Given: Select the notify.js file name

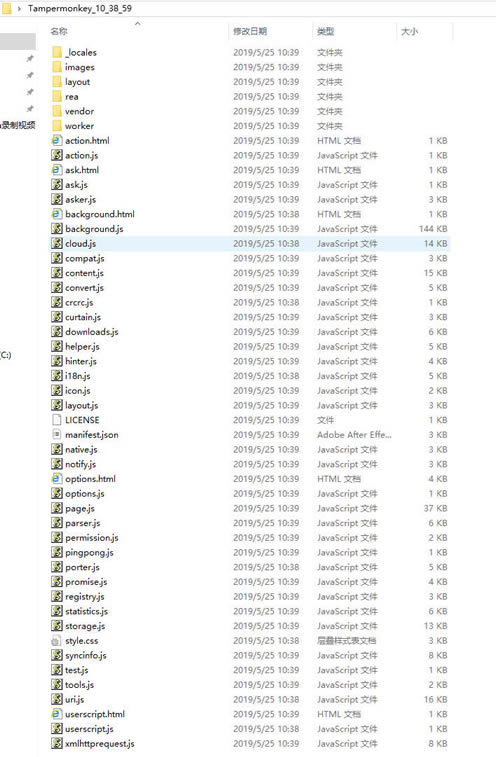Looking at the screenshot, I should coord(81,464).
